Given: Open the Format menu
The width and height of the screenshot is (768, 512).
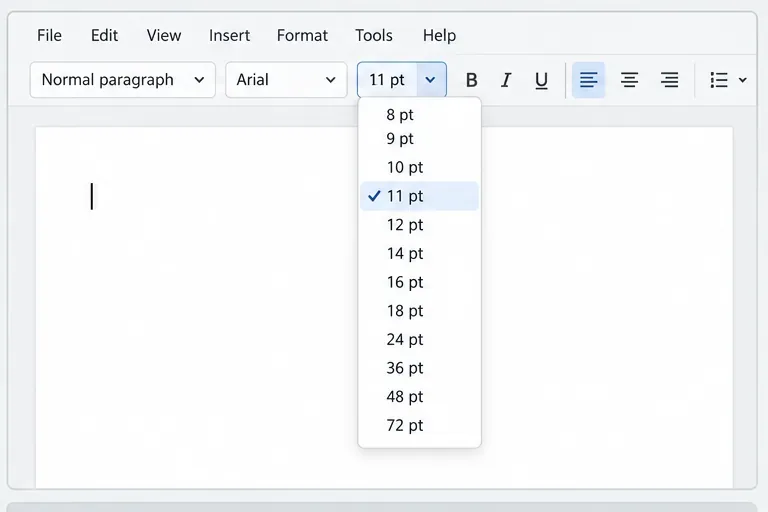Looking at the screenshot, I should [x=302, y=35].
